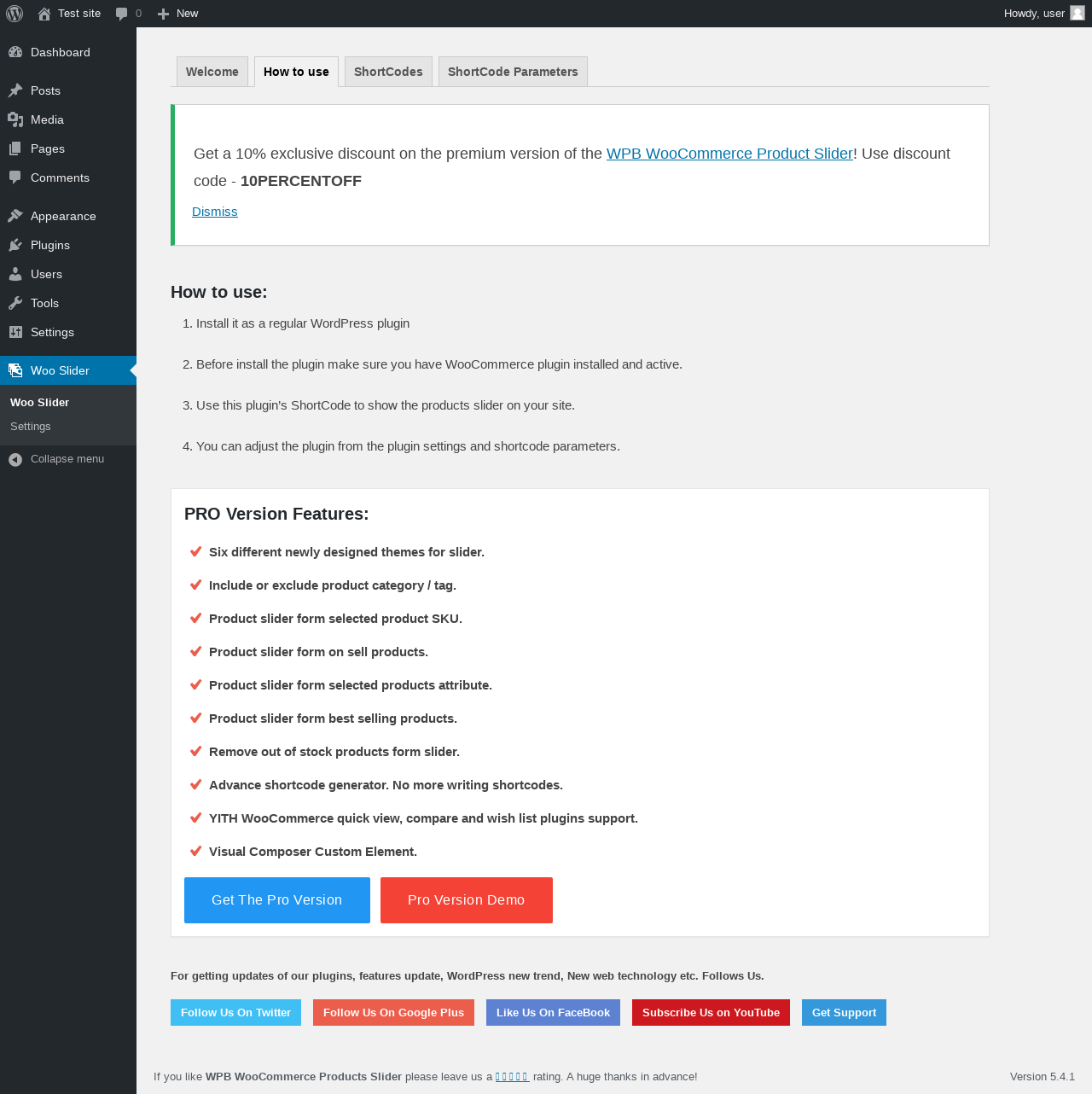
Task: Collapse the admin sidebar menu
Action: [x=68, y=459]
